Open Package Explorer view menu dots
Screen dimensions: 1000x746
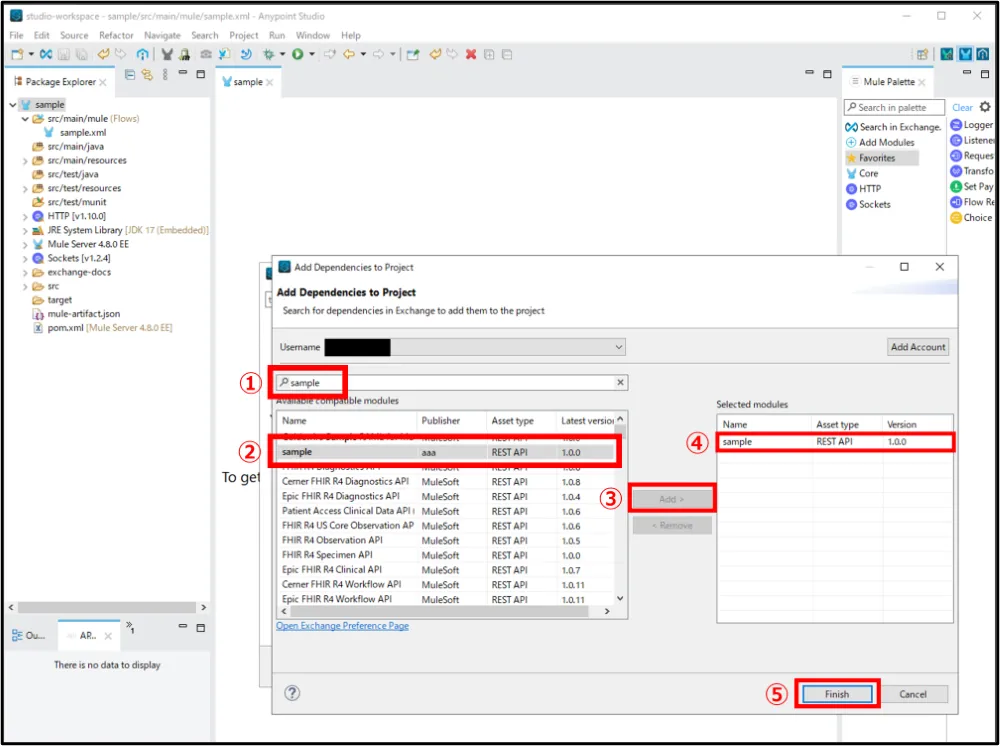point(165,75)
